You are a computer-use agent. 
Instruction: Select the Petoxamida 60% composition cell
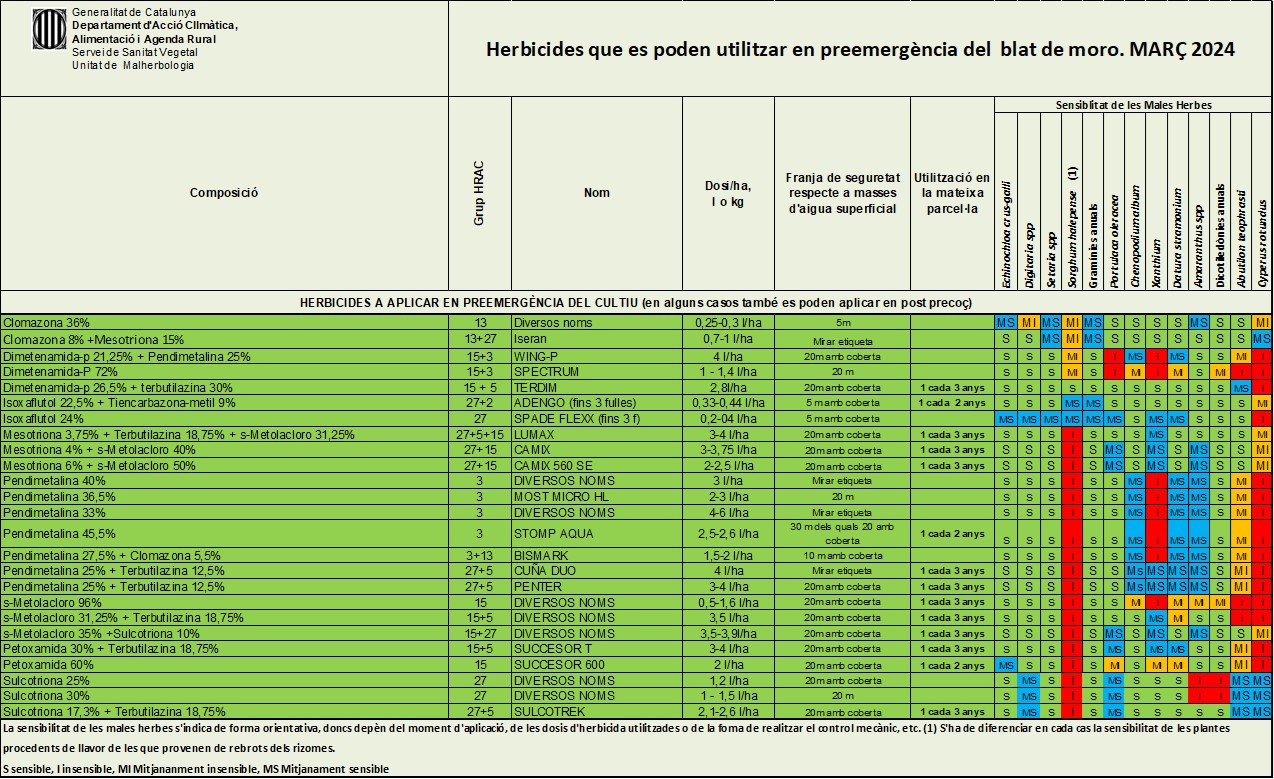[x=224, y=665]
